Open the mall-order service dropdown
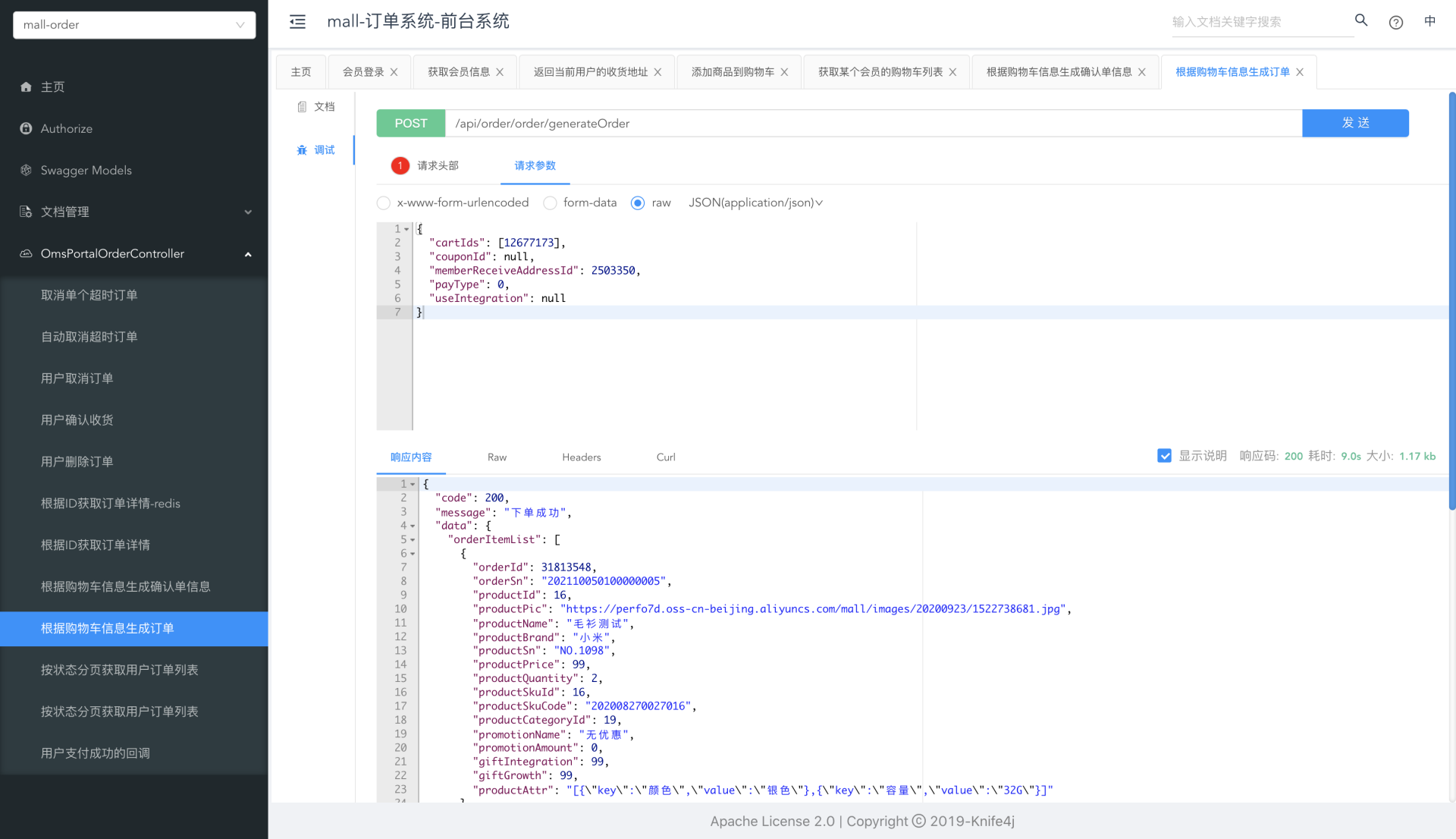The image size is (1456, 839). 134,25
